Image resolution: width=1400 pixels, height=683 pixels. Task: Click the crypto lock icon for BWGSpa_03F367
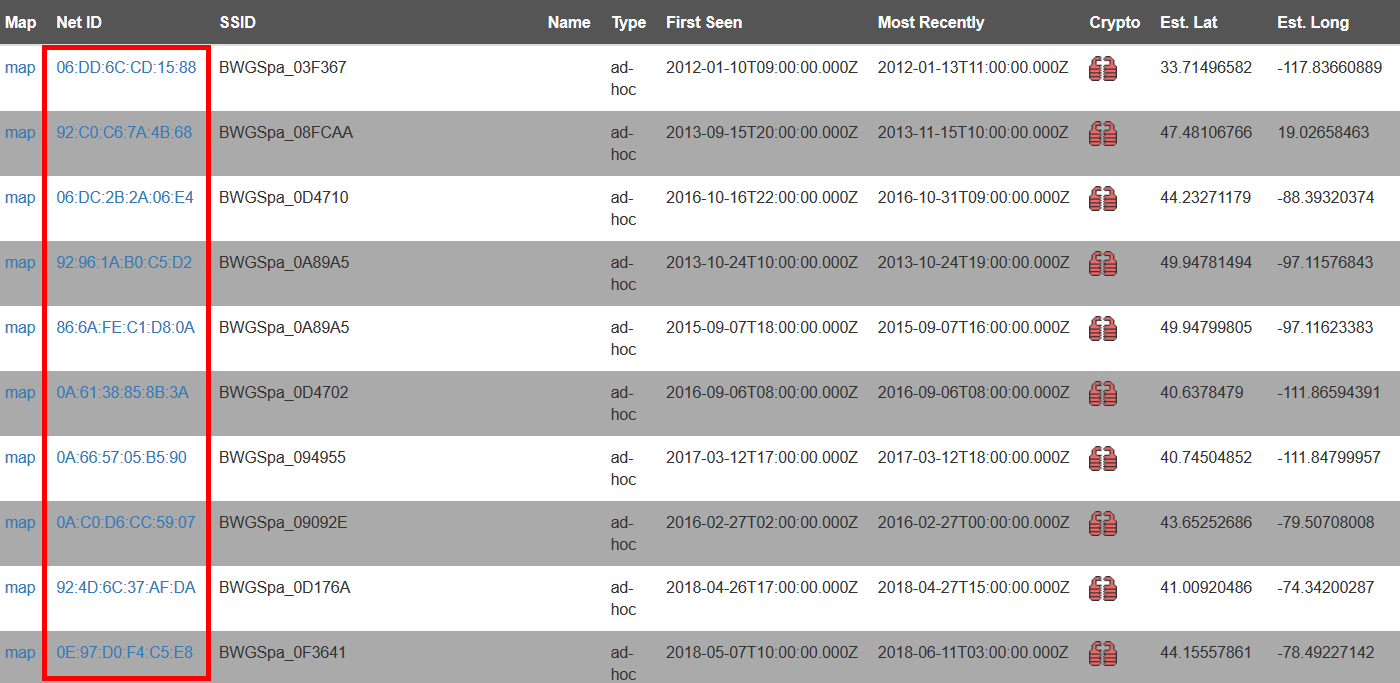pyautogui.click(x=1102, y=69)
